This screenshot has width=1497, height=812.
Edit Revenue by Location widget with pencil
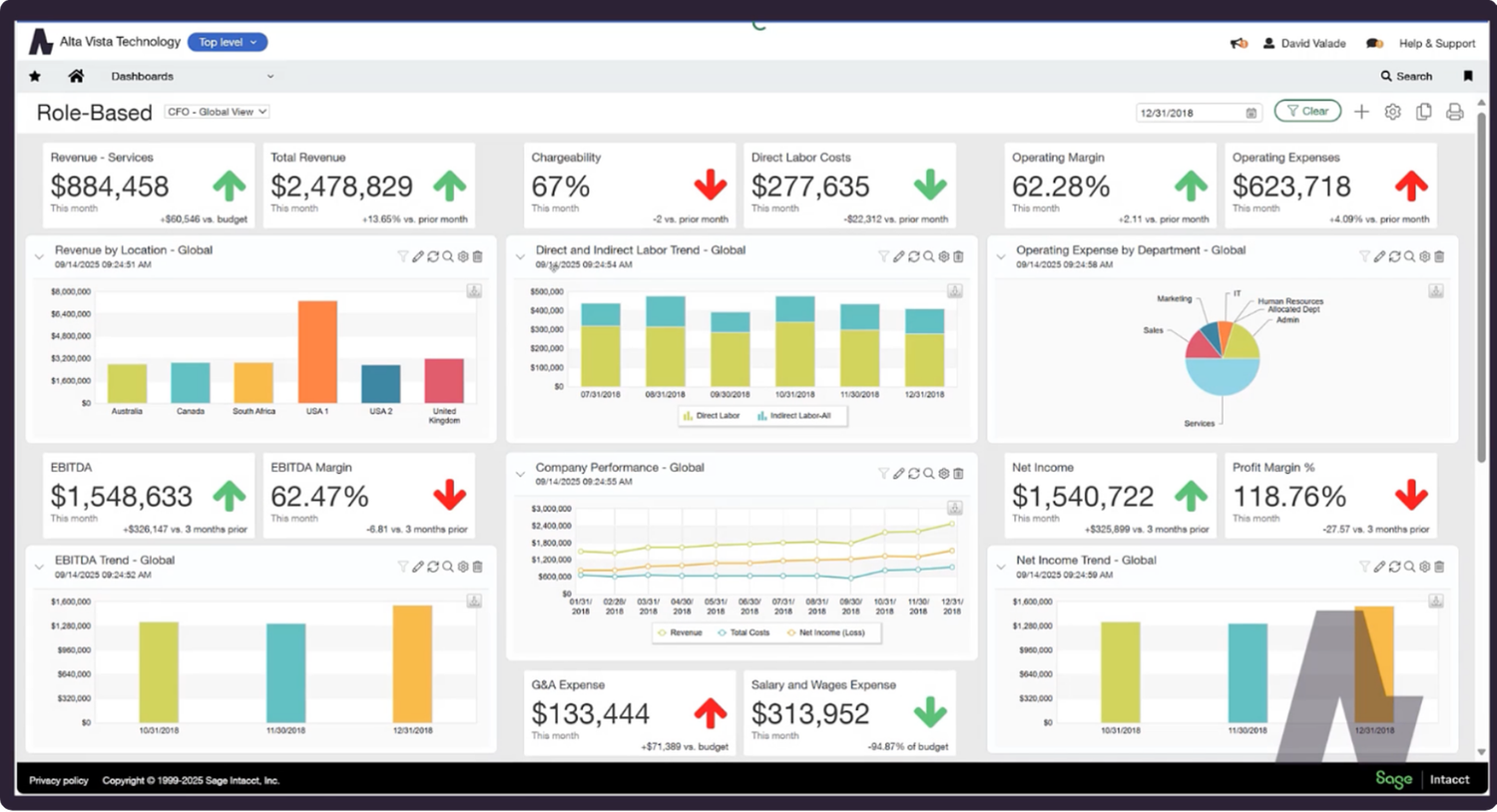418,256
